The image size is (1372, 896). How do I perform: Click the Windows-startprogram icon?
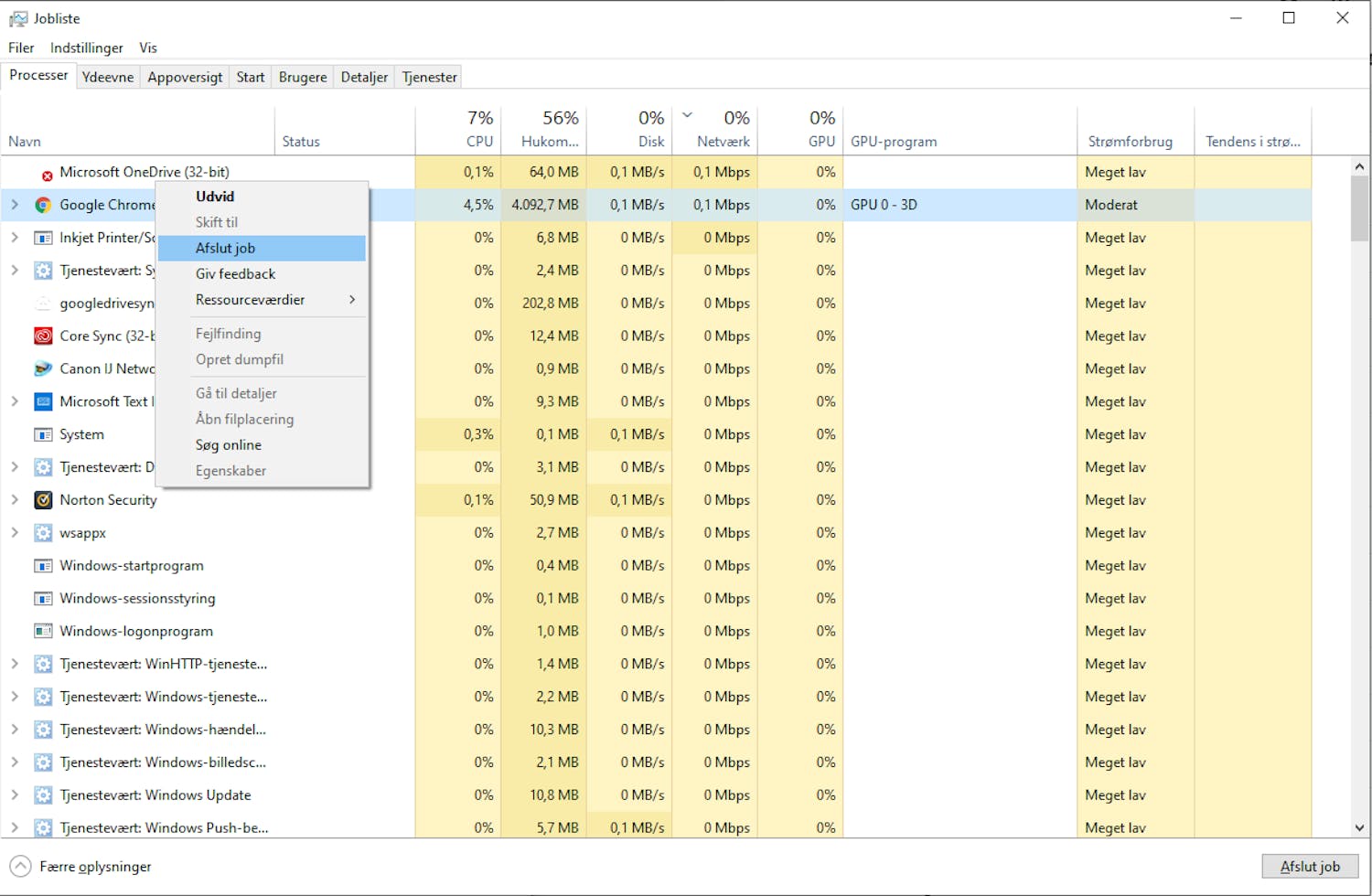(42, 565)
